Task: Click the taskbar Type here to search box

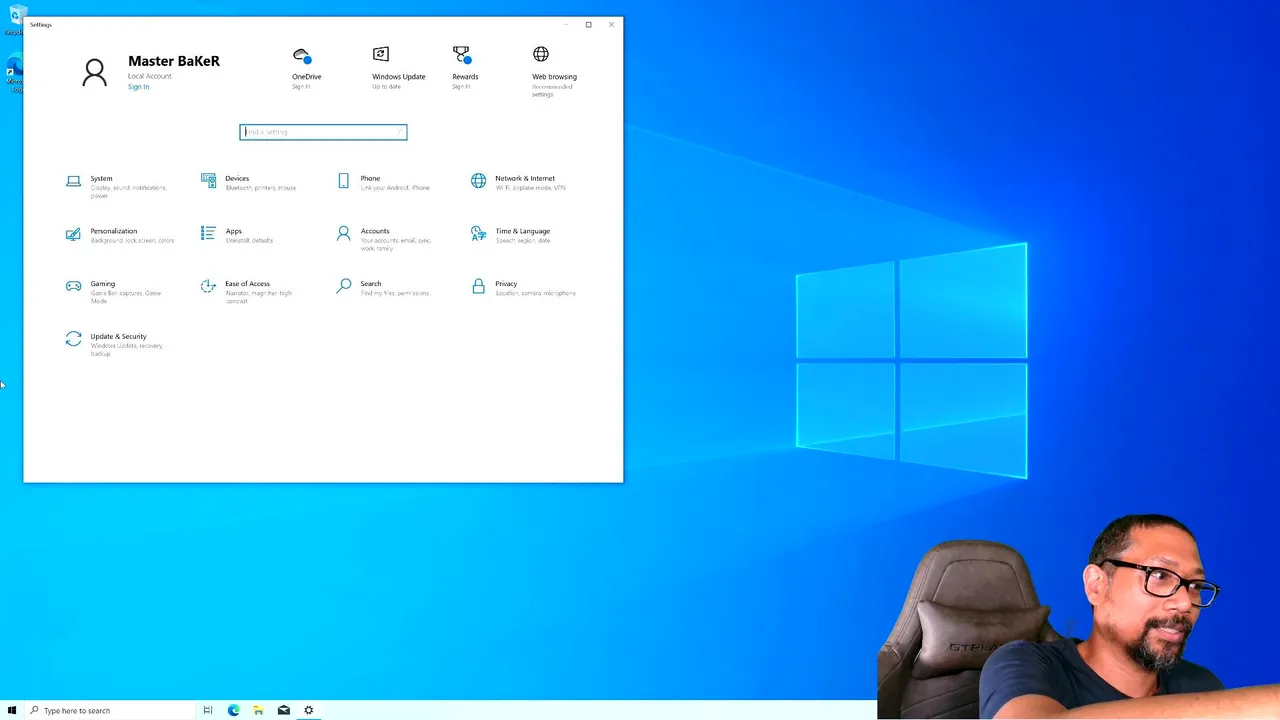Action: click(110, 710)
